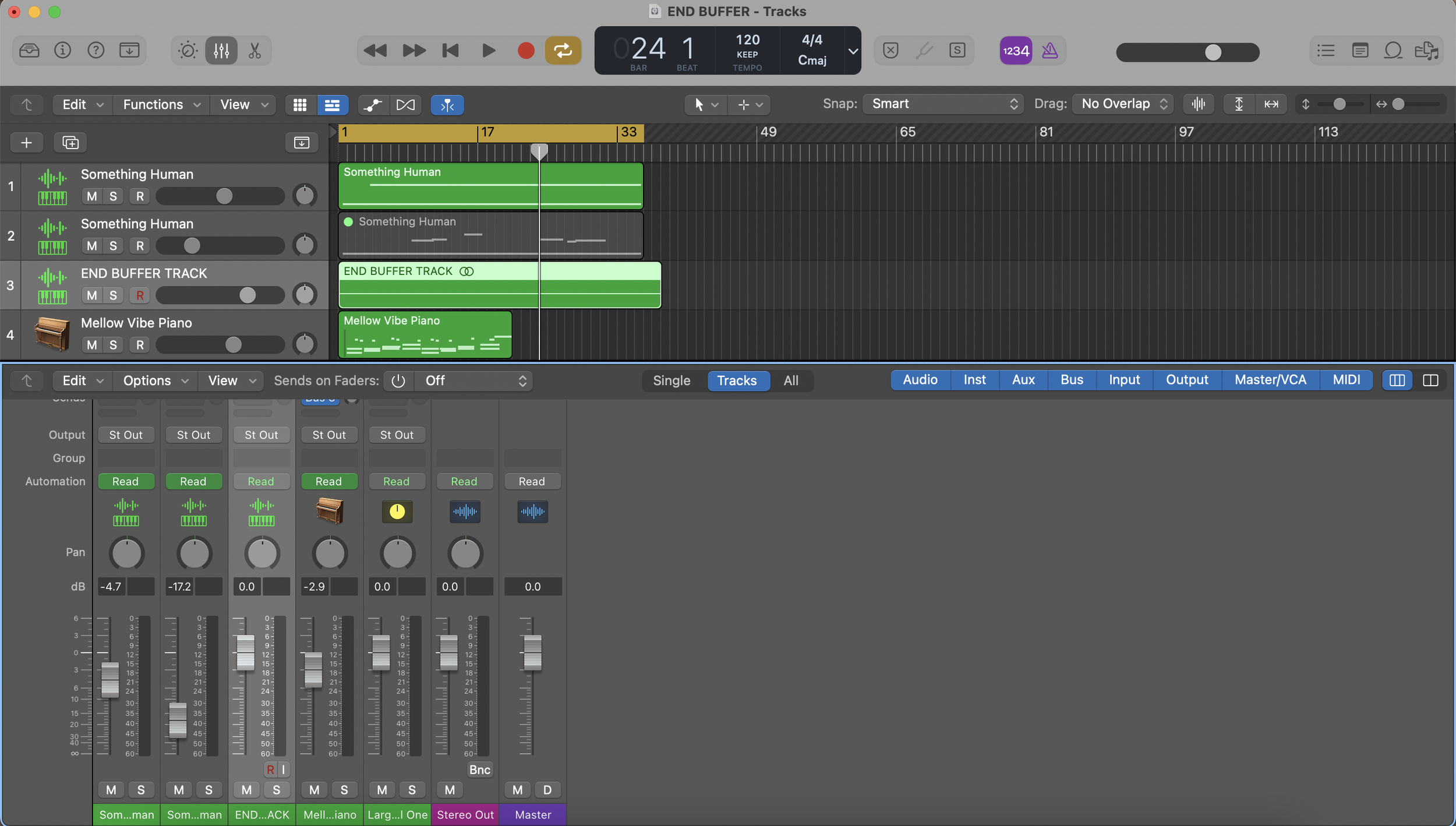Expand Sends on Faders Off menu
The image size is (1456, 826).
475,381
